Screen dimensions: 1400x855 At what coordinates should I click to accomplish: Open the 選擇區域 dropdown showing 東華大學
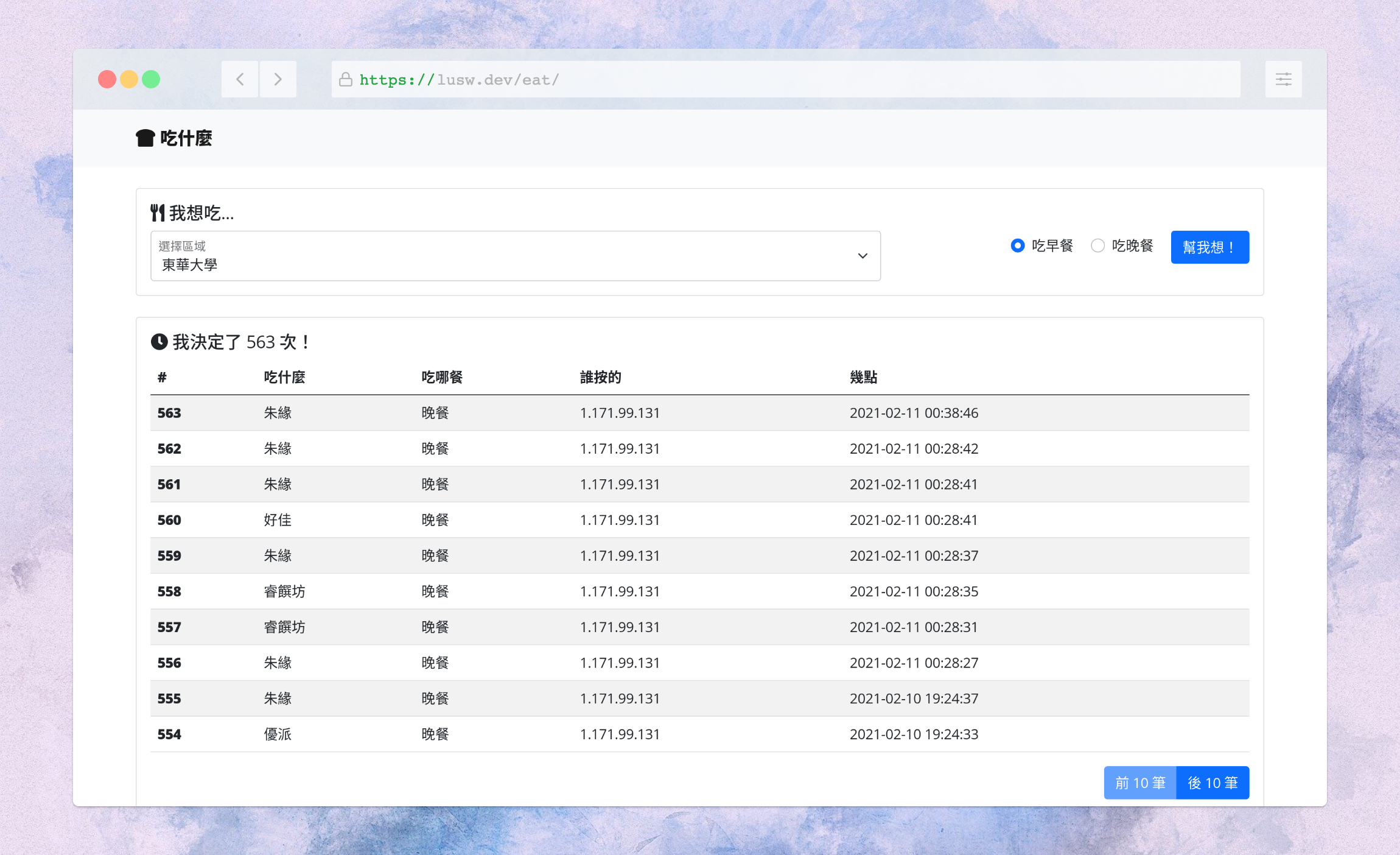tap(515, 256)
